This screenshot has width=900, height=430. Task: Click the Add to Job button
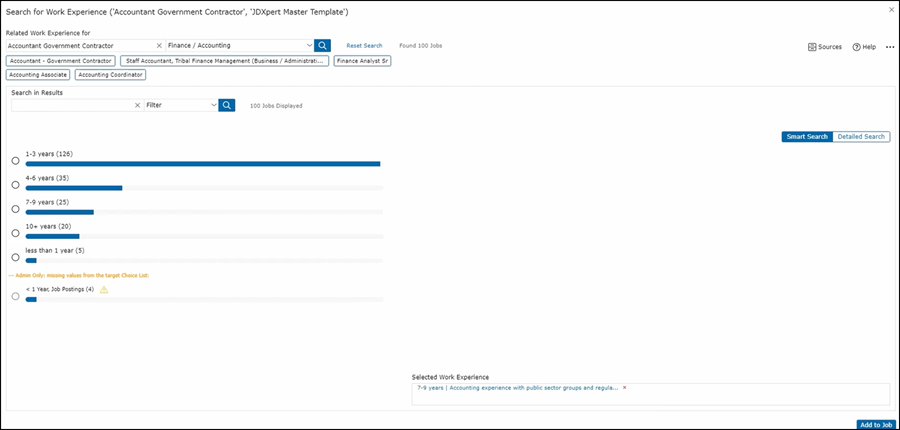click(x=875, y=424)
